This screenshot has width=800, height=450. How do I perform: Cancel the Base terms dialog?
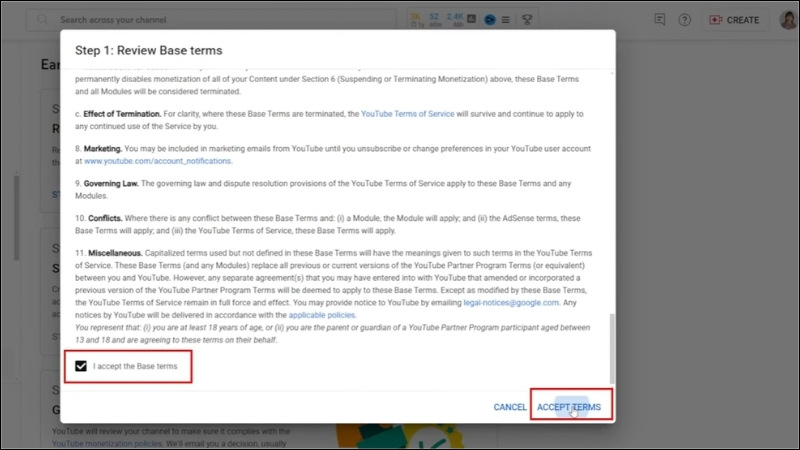point(510,407)
